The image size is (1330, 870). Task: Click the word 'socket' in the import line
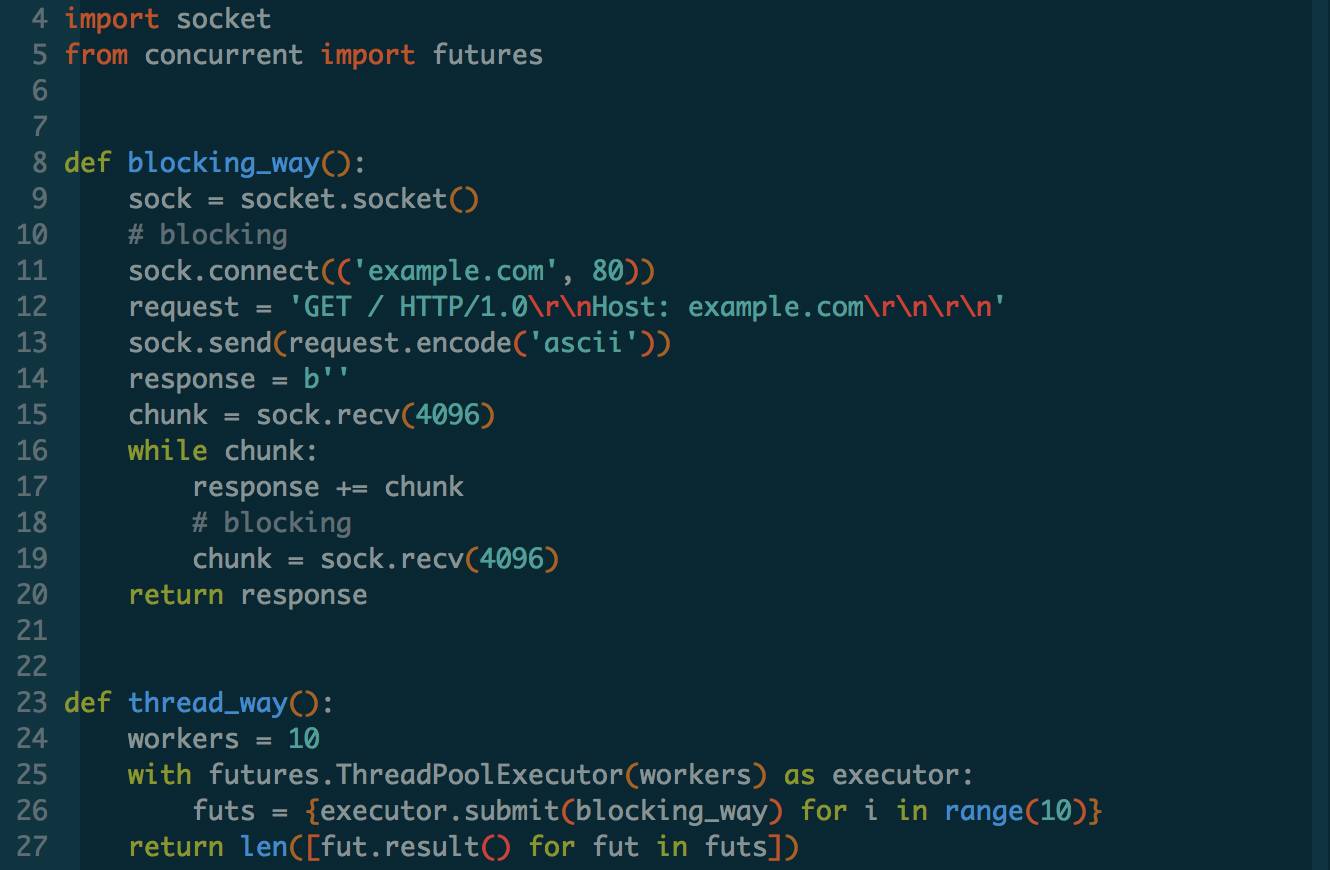pos(223,19)
